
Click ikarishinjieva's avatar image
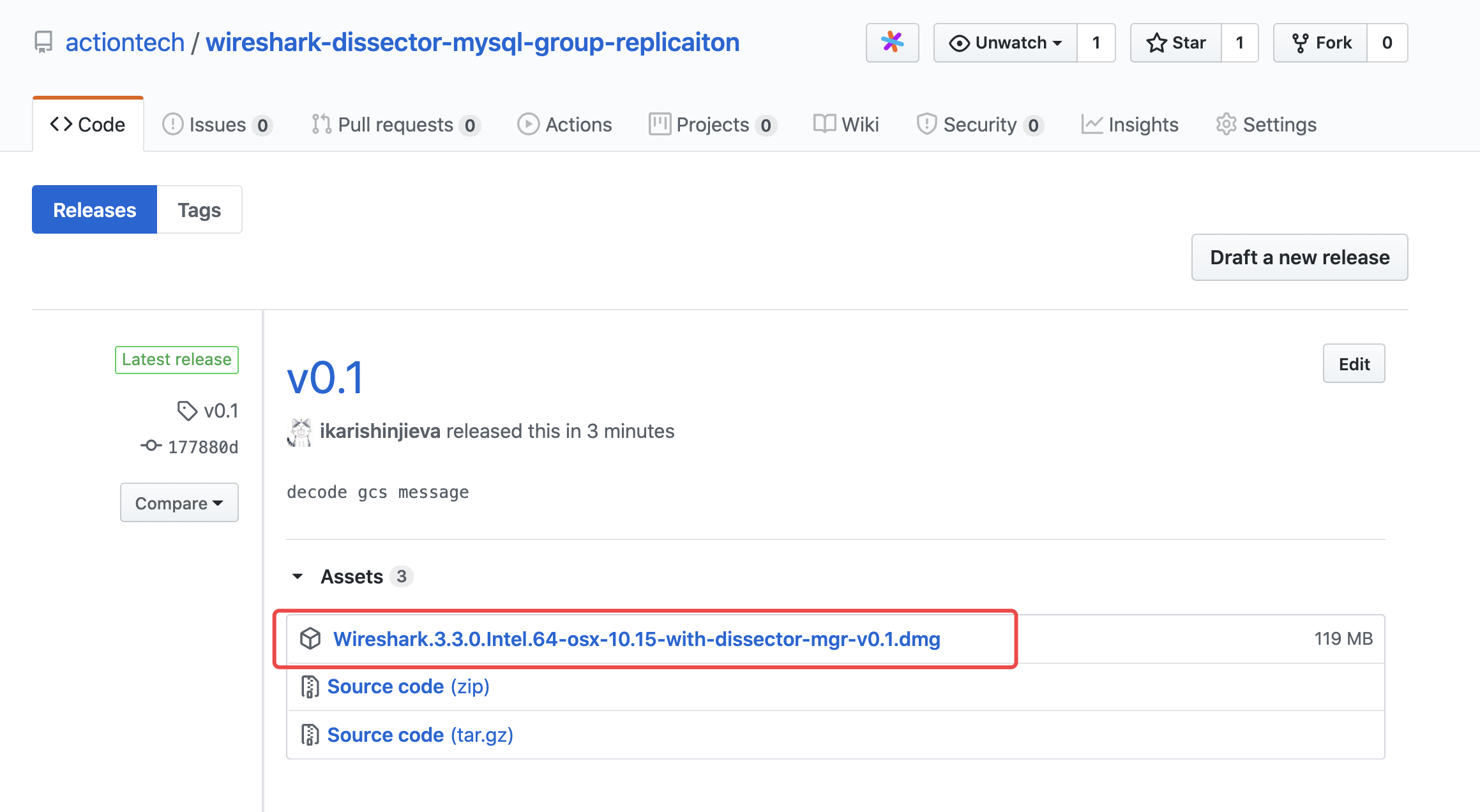[x=299, y=432]
